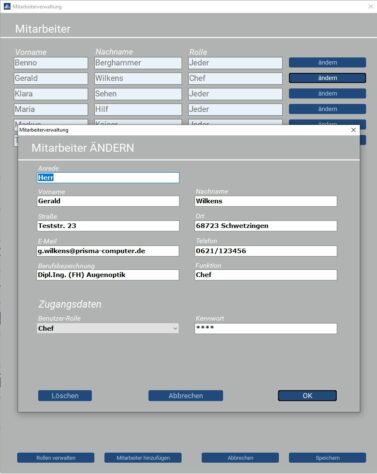Image resolution: width=377 pixels, height=474 pixels.
Task: Confirm the dialog with OK
Action: (307, 396)
